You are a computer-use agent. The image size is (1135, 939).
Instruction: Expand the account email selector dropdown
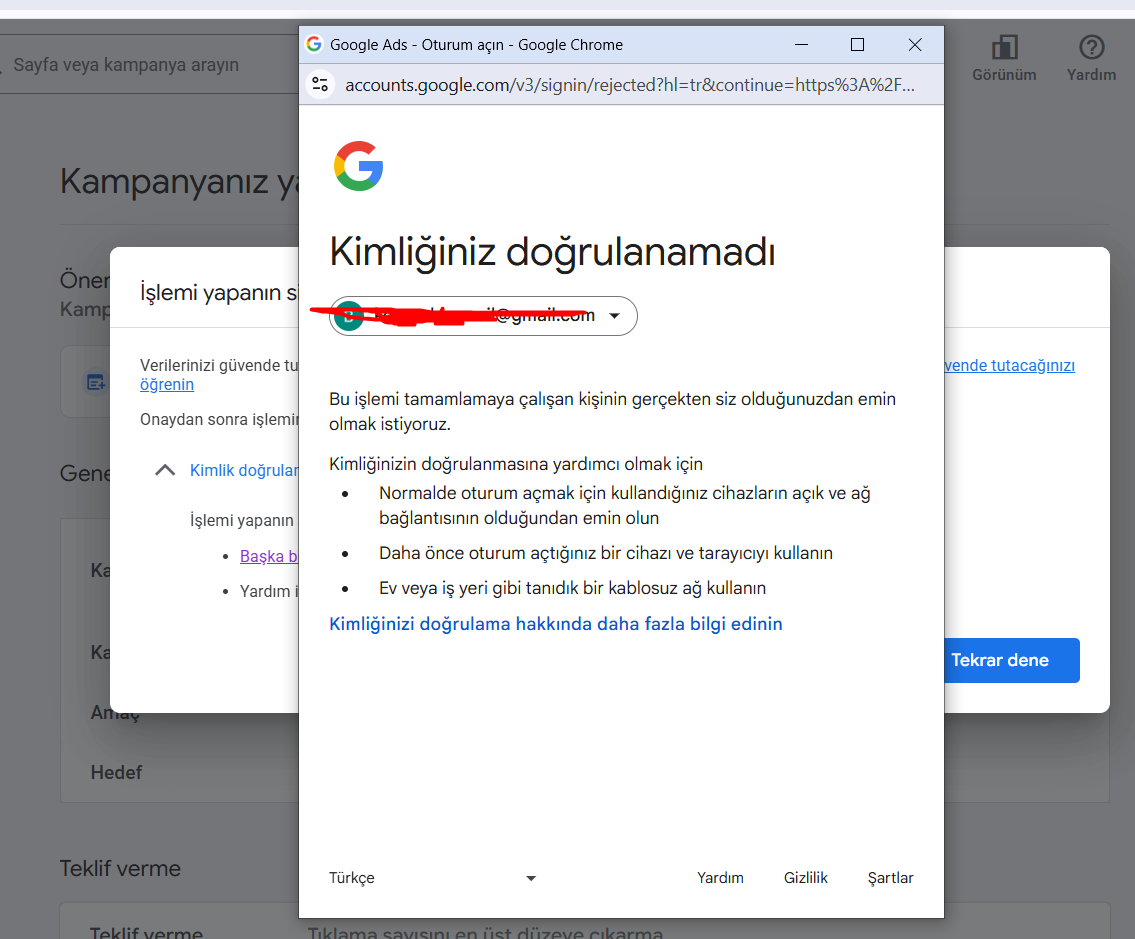483,316
